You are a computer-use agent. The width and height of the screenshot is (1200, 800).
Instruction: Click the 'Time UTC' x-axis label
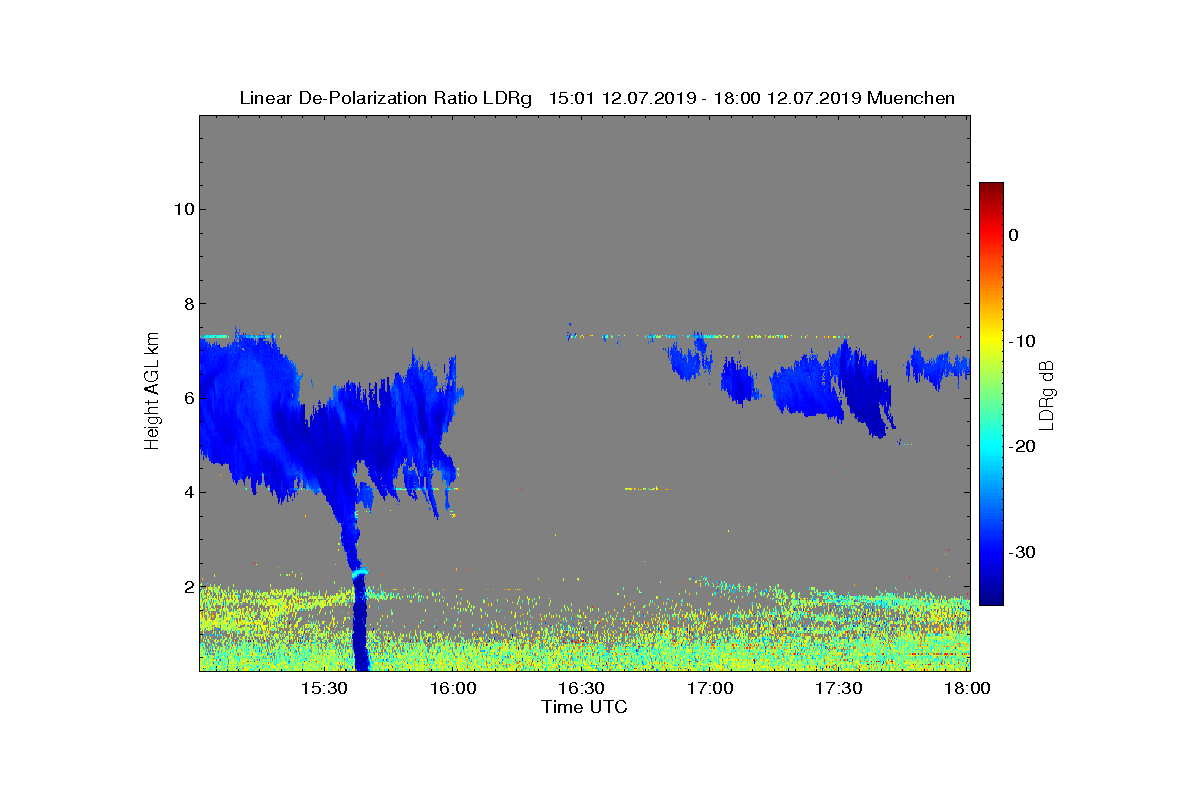click(584, 707)
